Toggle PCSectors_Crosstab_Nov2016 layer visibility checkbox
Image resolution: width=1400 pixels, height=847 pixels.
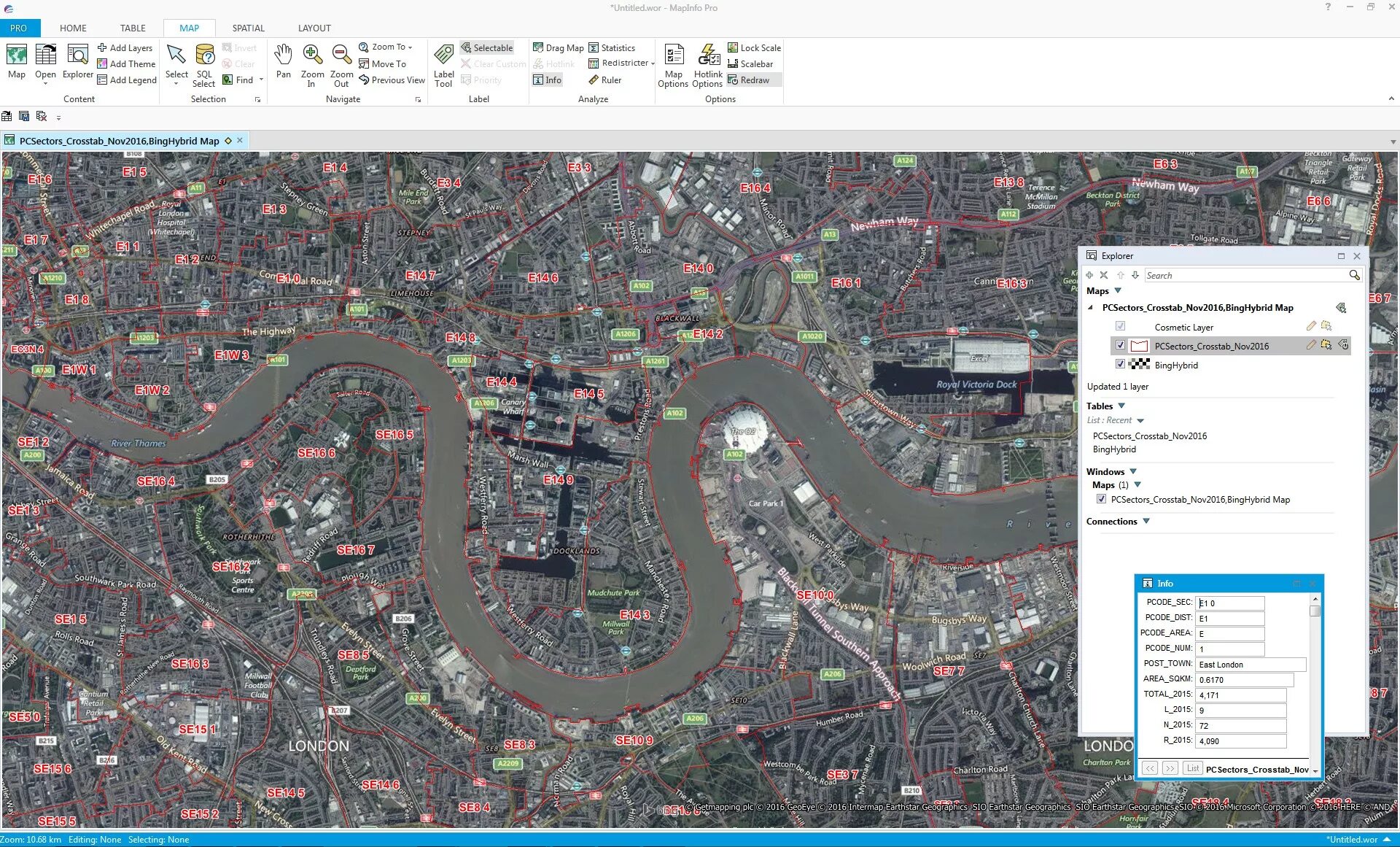tap(1120, 346)
